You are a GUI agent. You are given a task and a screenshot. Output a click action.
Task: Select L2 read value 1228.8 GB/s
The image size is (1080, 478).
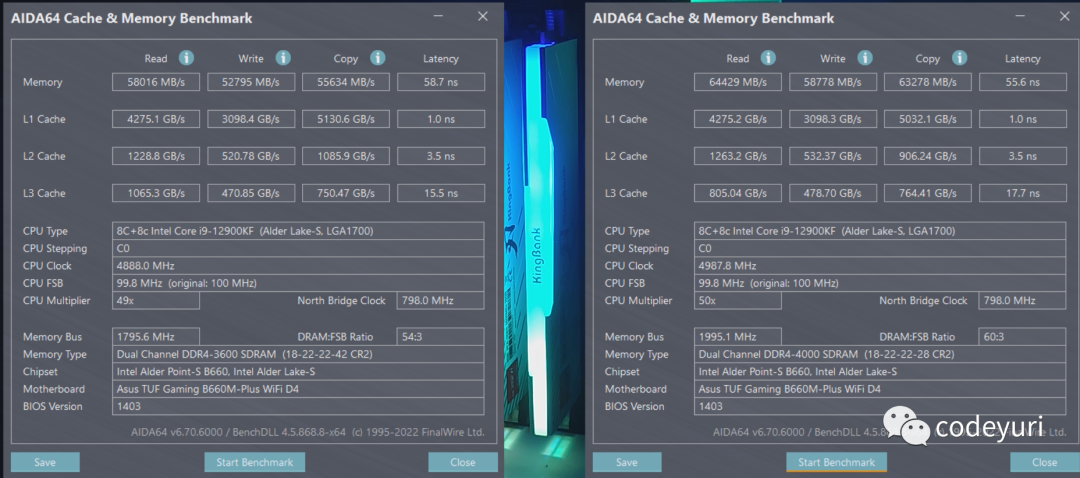coord(156,156)
